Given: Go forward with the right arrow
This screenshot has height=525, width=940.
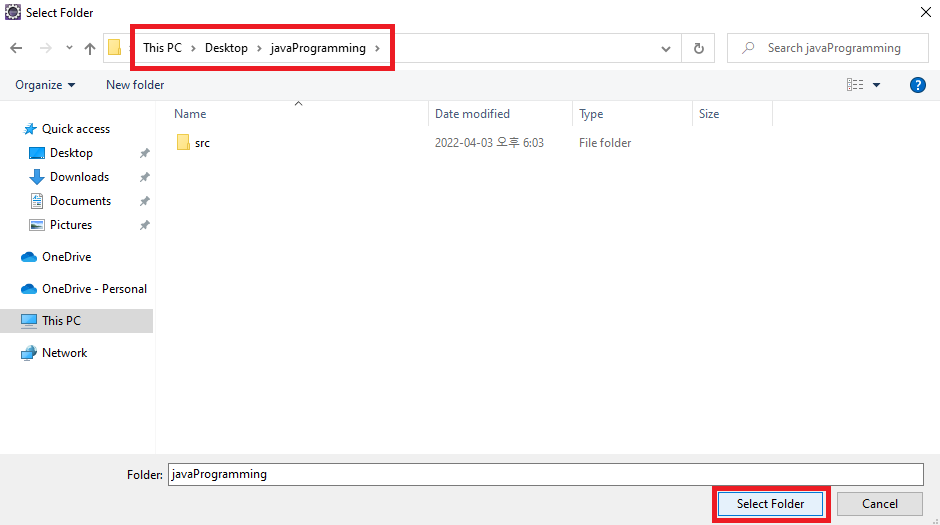Looking at the screenshot, I should pyautogui.click(x=46, y=48).
